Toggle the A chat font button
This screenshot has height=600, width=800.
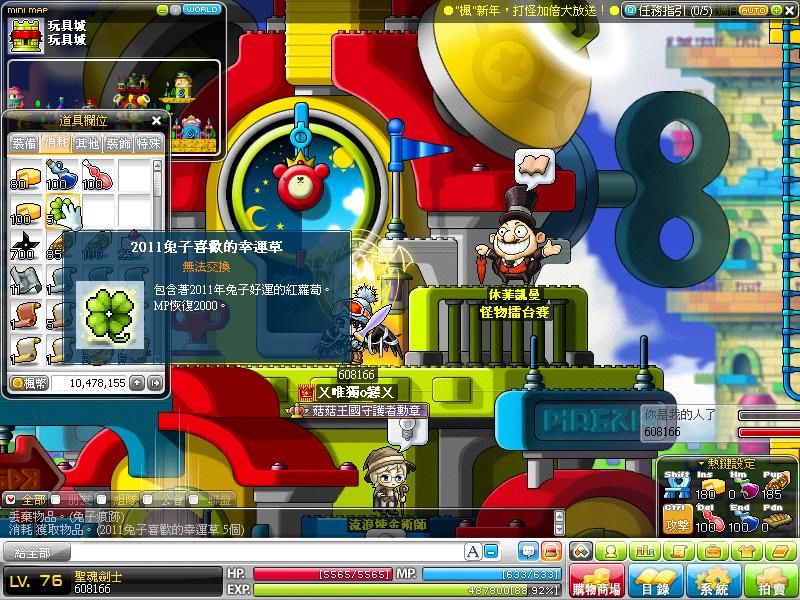point(473,552)
